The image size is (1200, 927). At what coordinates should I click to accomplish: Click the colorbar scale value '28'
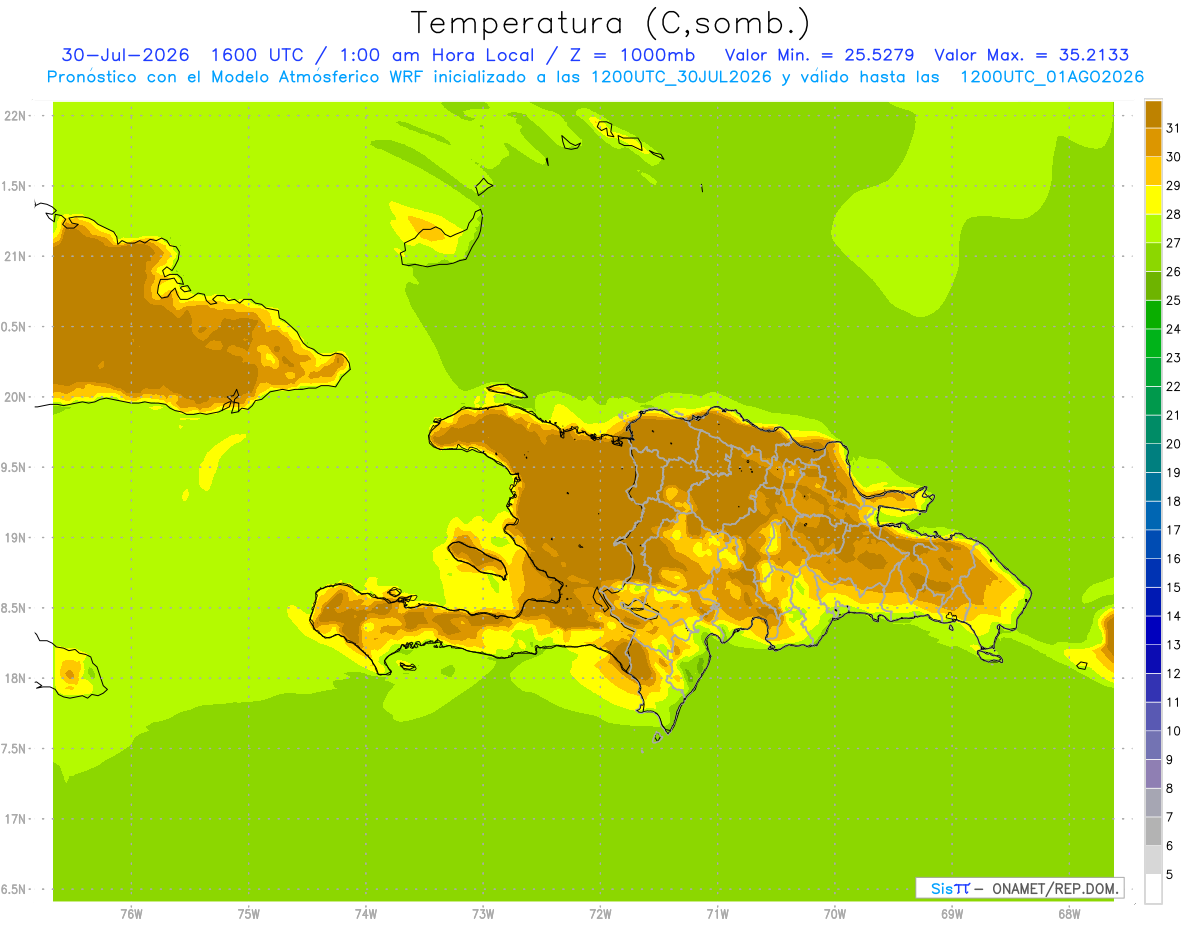1173,214
